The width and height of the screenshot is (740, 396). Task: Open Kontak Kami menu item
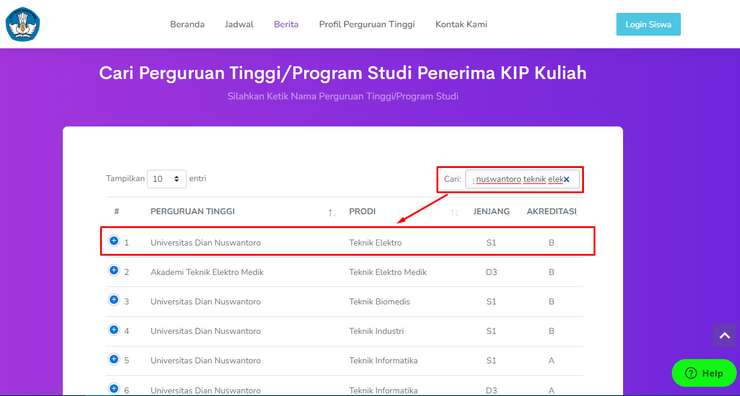tap(461, 24)
